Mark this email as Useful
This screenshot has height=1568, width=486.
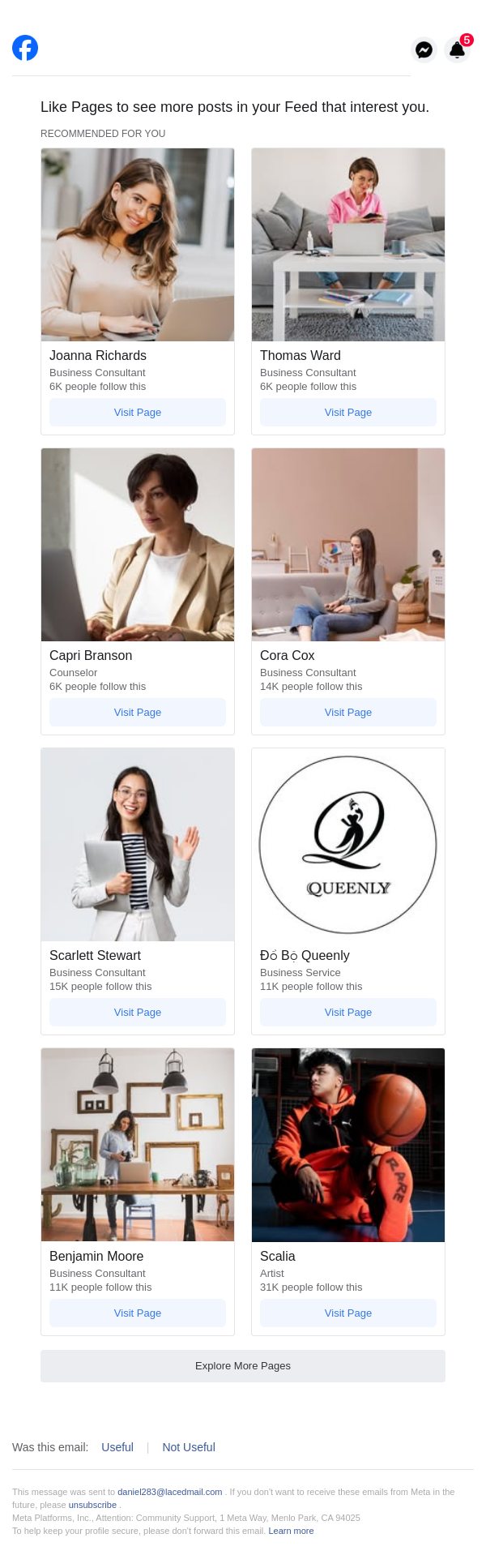(x=117, y=1447)
